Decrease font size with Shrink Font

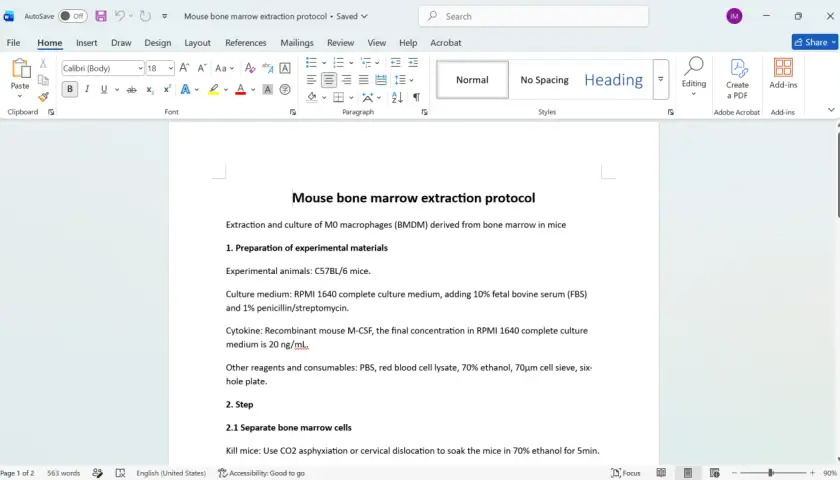(201, 68)
